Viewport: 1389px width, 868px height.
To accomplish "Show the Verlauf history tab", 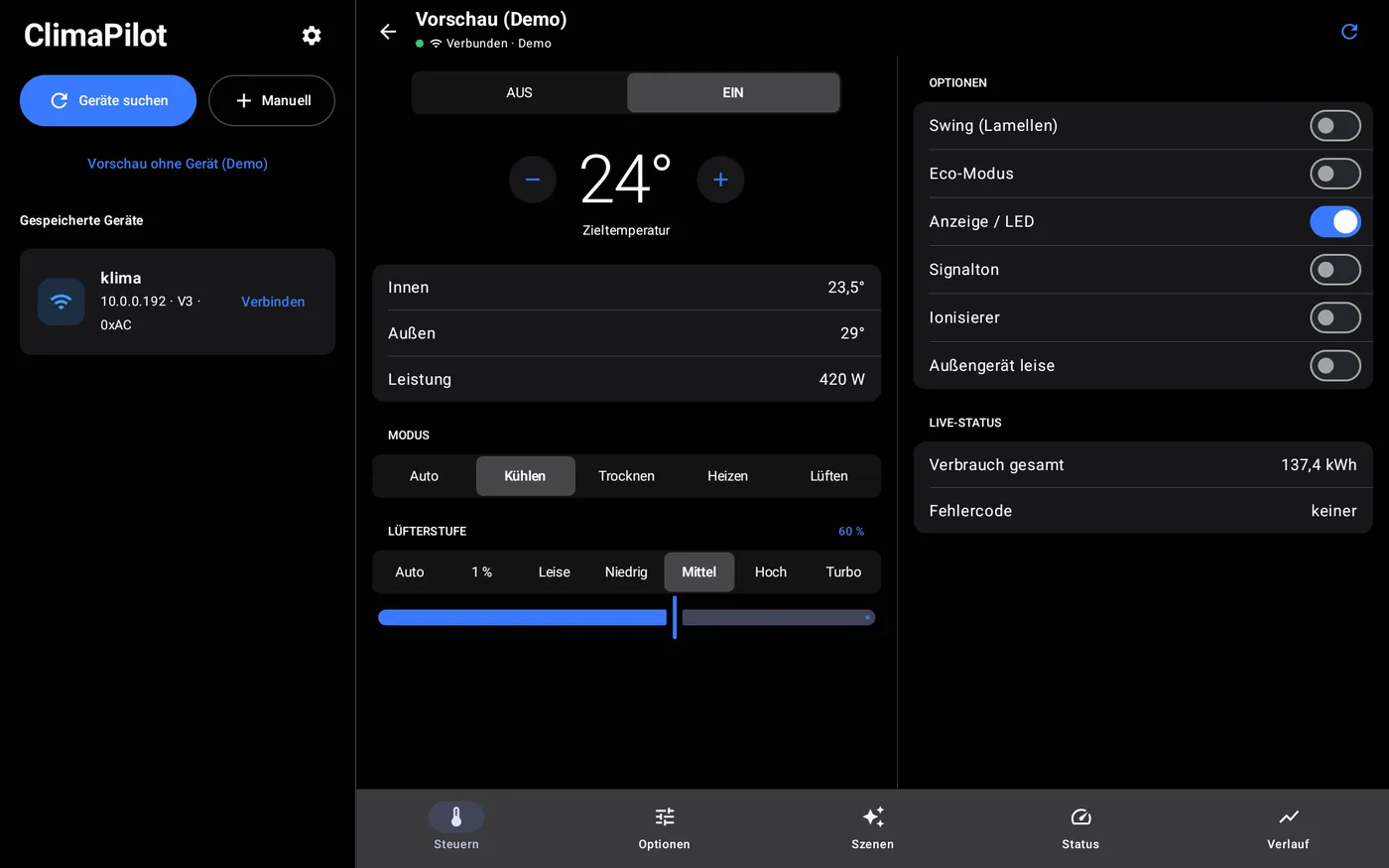I will point(1288,827).
